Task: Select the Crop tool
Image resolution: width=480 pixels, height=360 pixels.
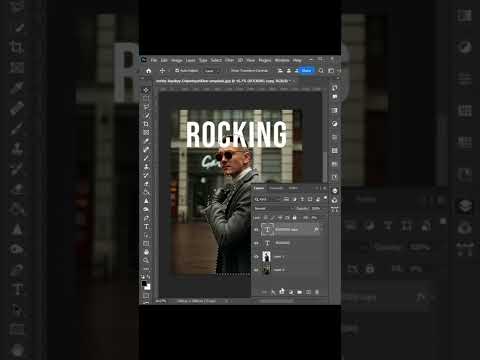Action: (146, 124)
